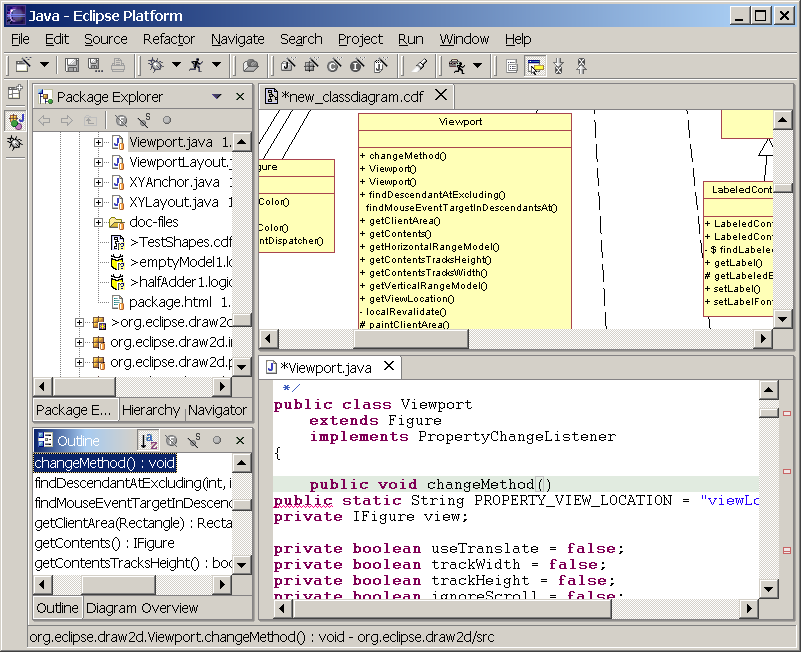Image resolution: width=801 pixels, height=652 pixels.
Task: Toggle alphabetical Sort in Outline view
Action: click(149, 440)
